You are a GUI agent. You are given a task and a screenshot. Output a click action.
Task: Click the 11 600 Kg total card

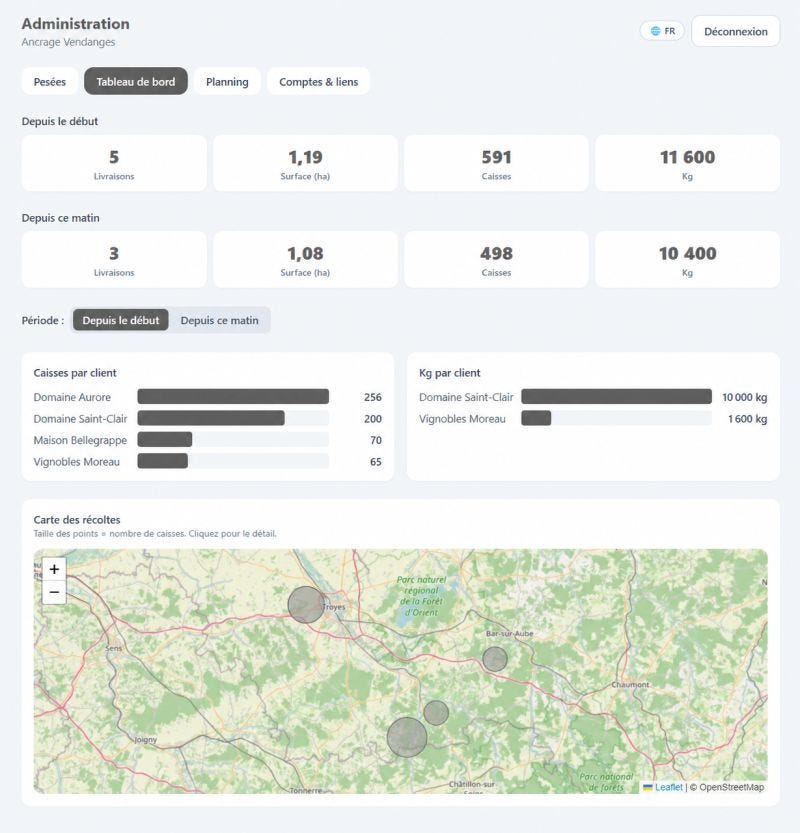[687, 163]
